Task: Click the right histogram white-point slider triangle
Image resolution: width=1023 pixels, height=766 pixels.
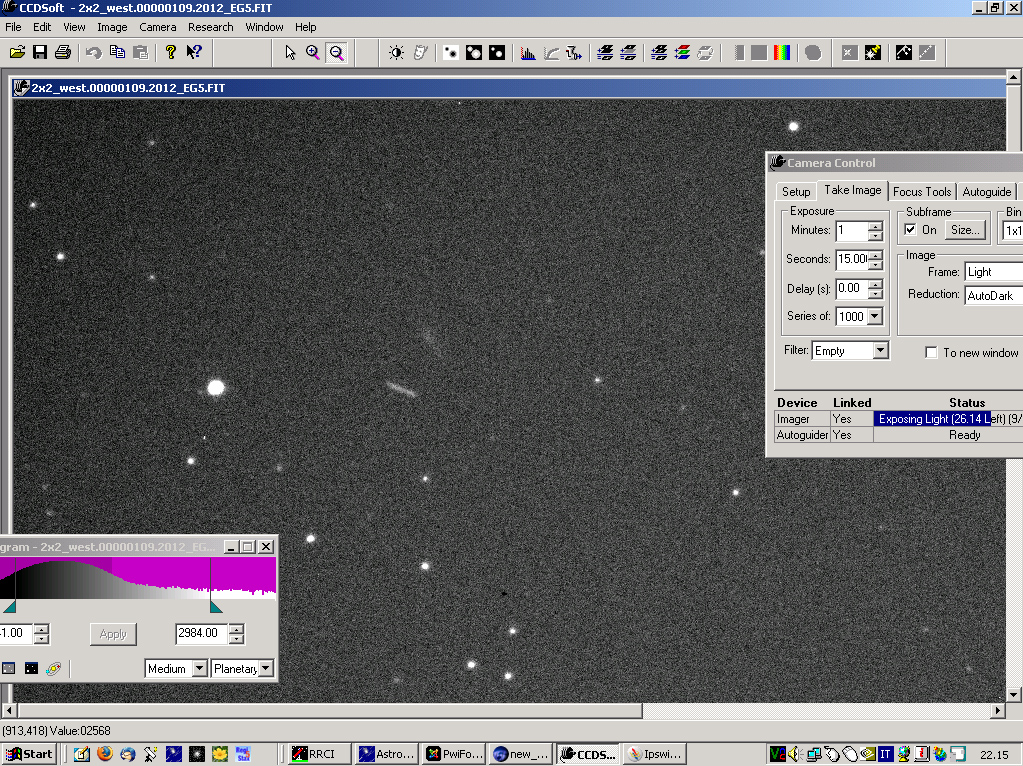Action: pos(216,606)
